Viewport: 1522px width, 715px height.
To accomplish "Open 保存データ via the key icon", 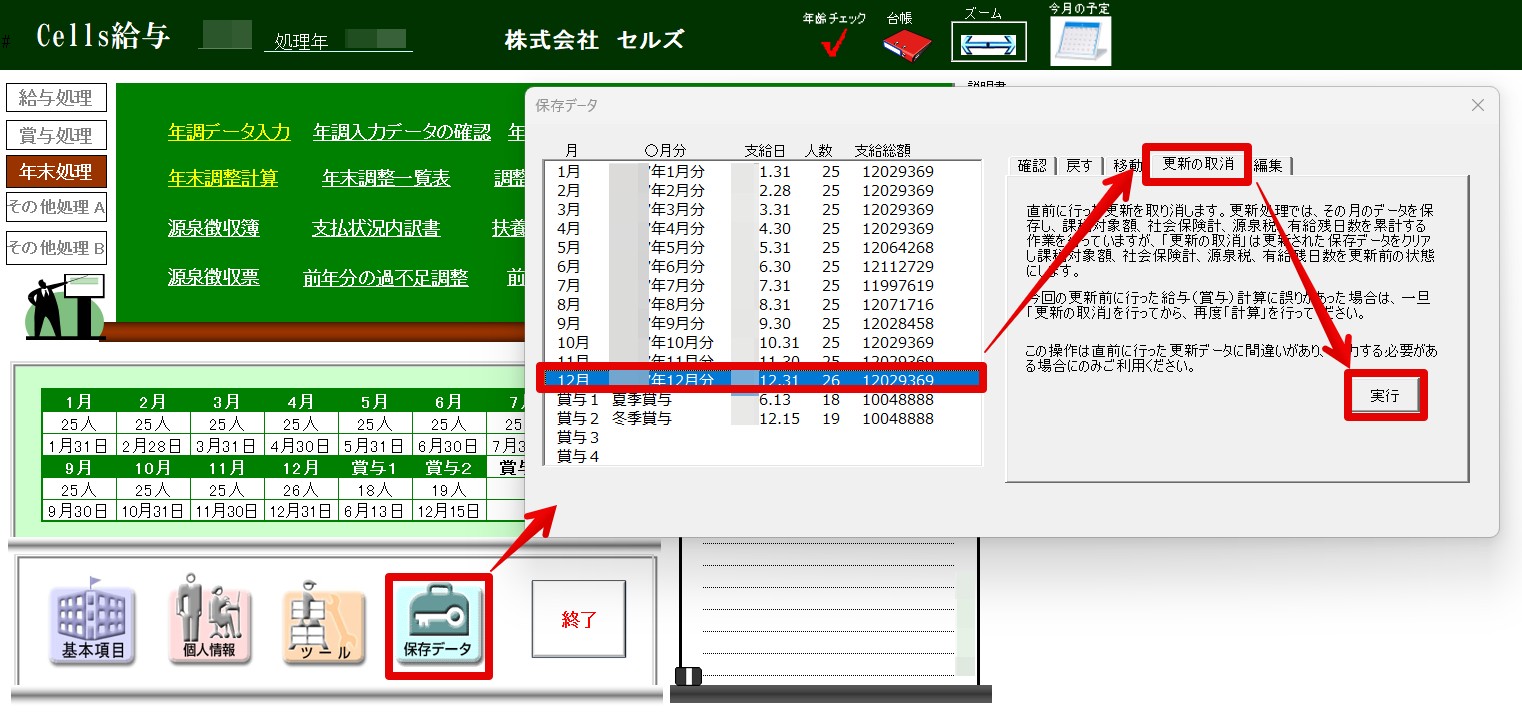I will 438,620.
